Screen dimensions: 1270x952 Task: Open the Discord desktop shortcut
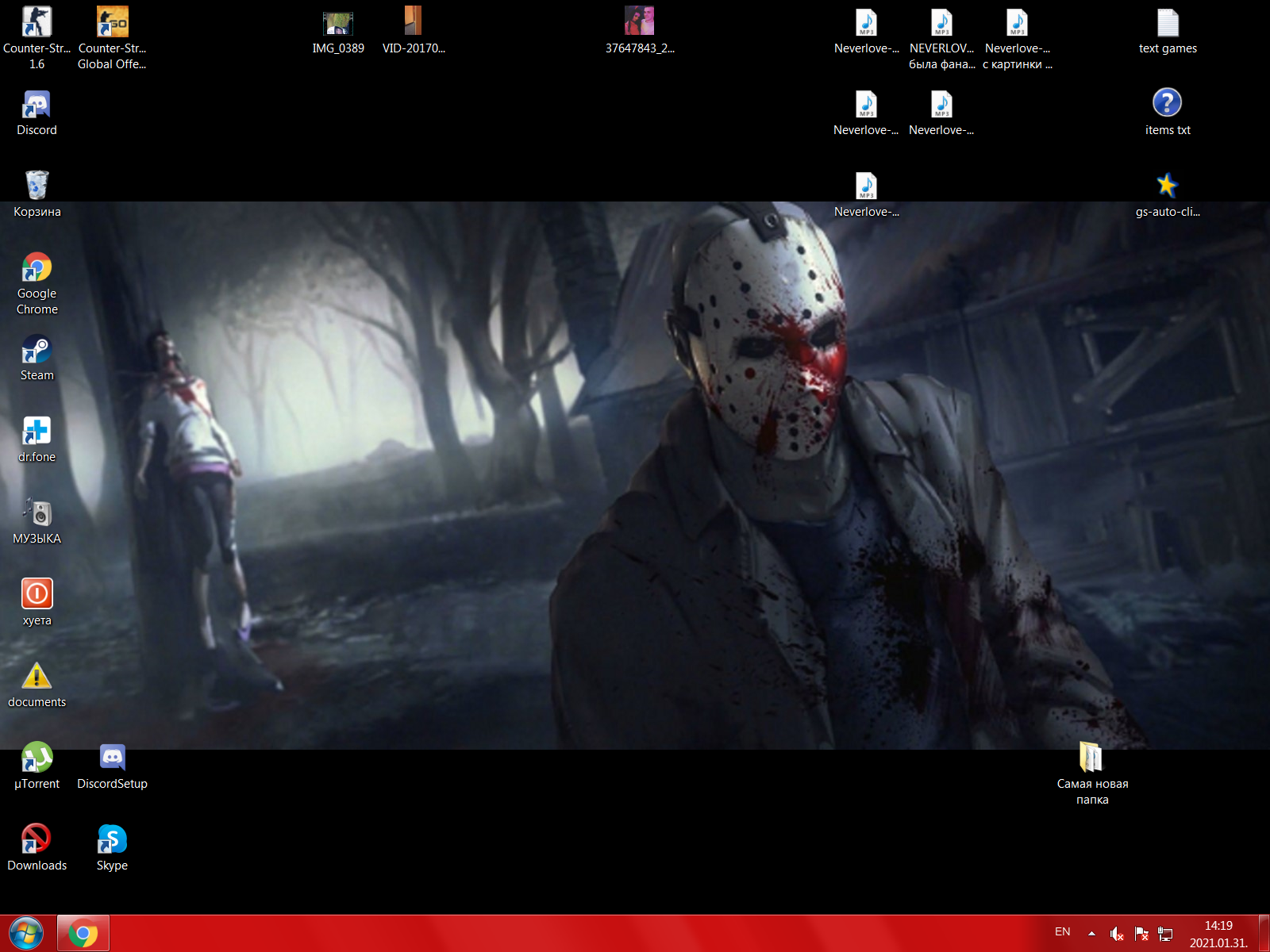tap(37, 113)
